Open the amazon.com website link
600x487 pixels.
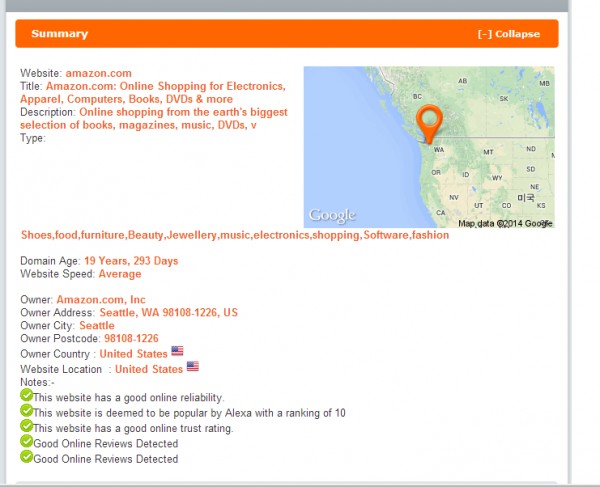click(x=98, y=73)
